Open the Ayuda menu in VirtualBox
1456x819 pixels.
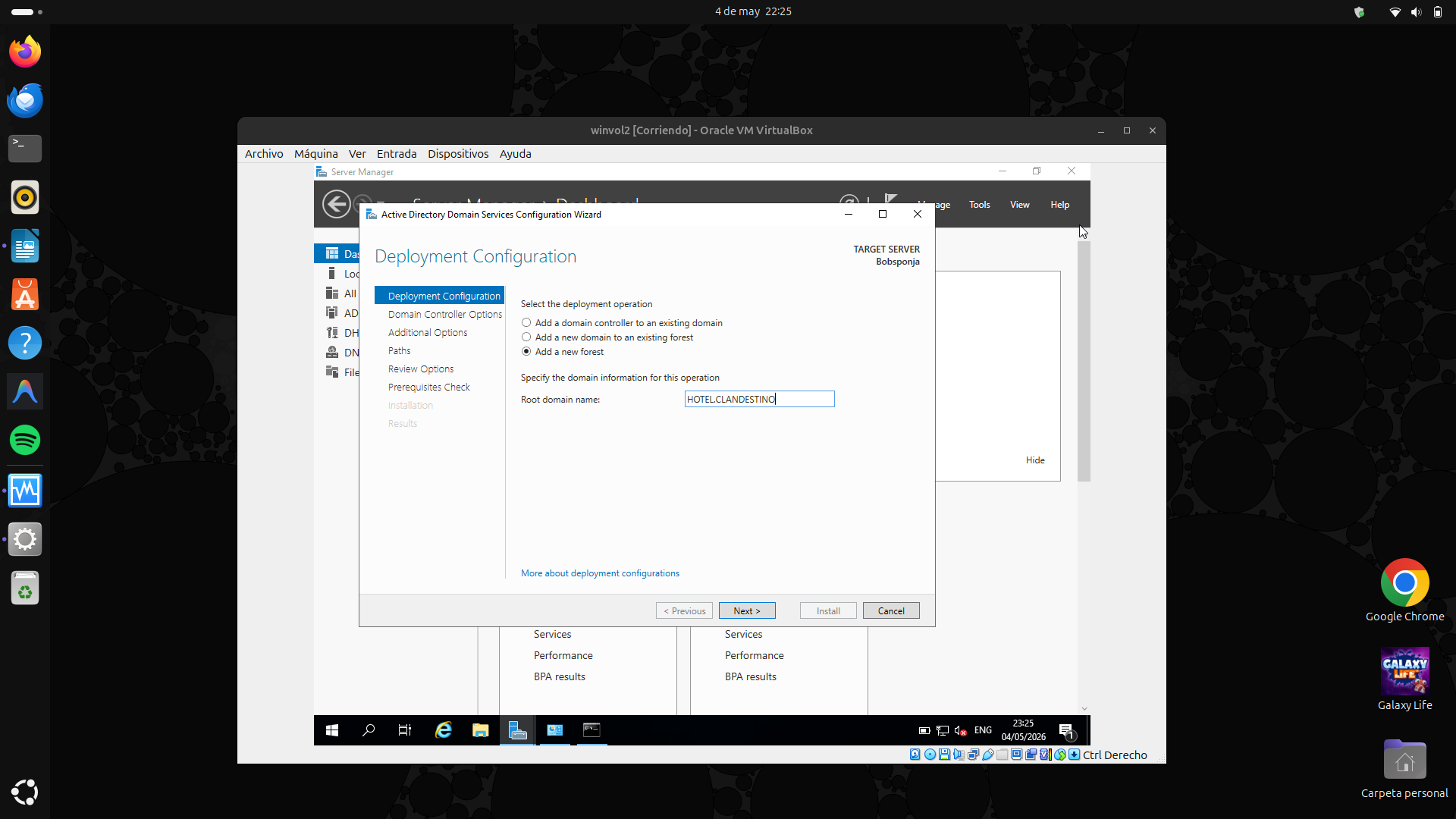click(x=516, y=153)
